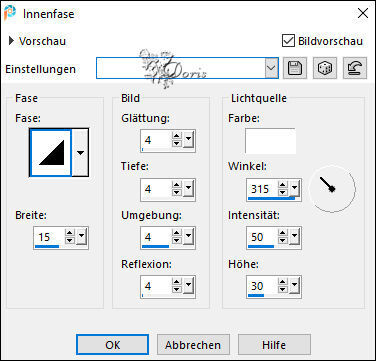Click the Reflexion spinner arrows
The height and width of the screenshot is (361, 376).
177,286
